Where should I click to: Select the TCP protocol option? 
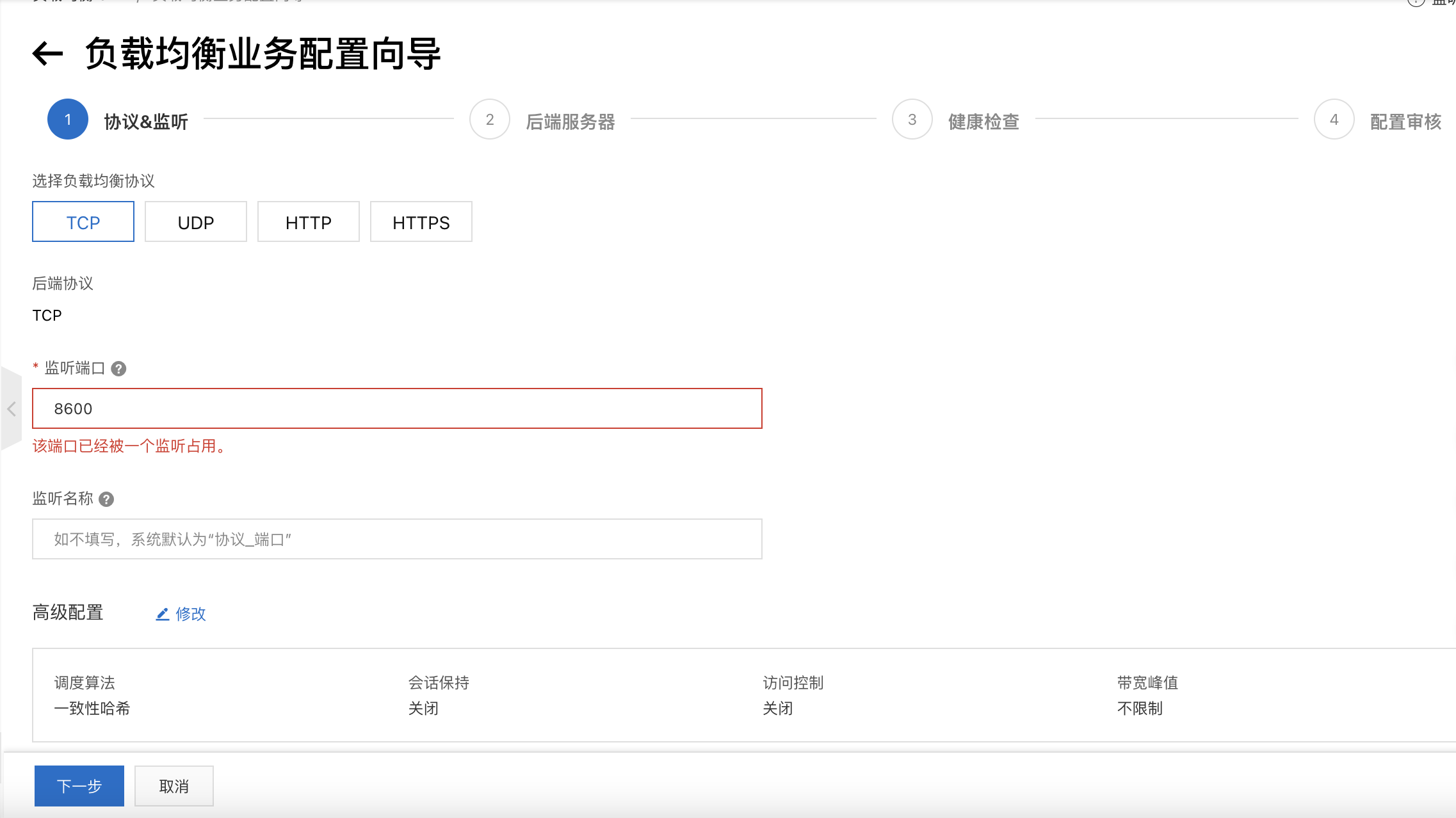[83, 222]
